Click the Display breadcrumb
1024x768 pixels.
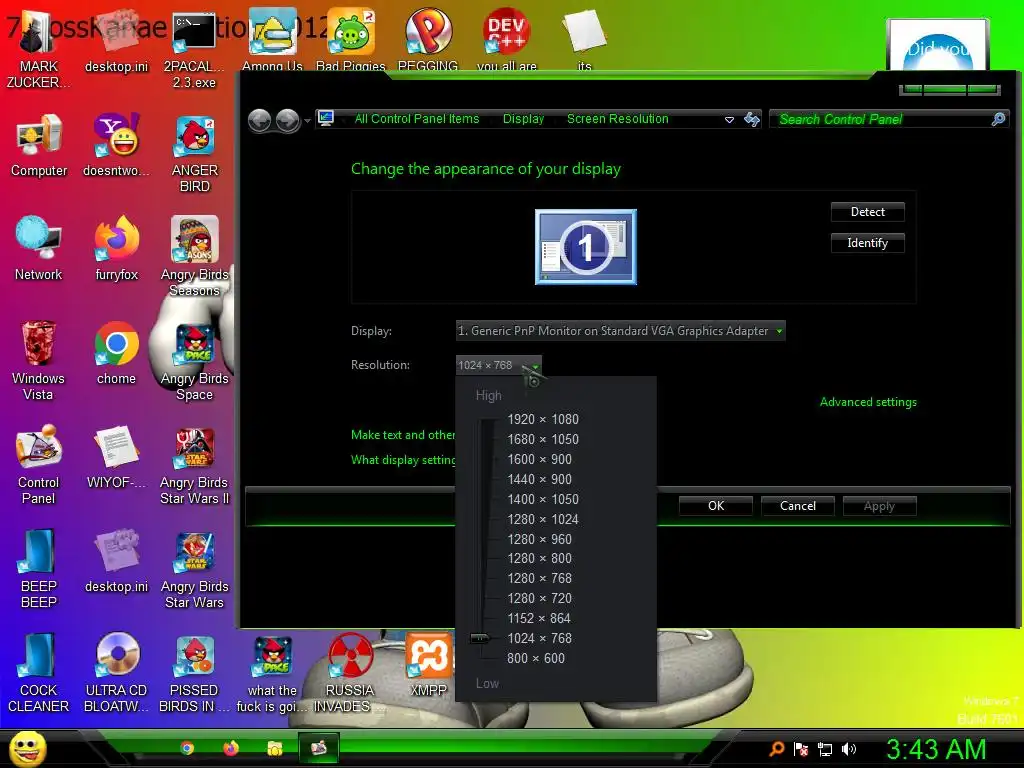(x=523, y=119)
